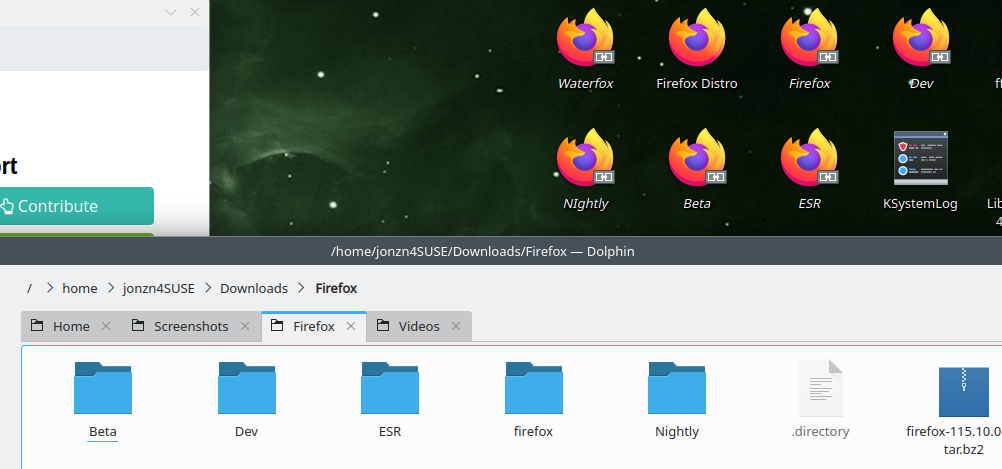Collapse the top-left window with down chevron
1002x469 pixels.
coord(171,12)
